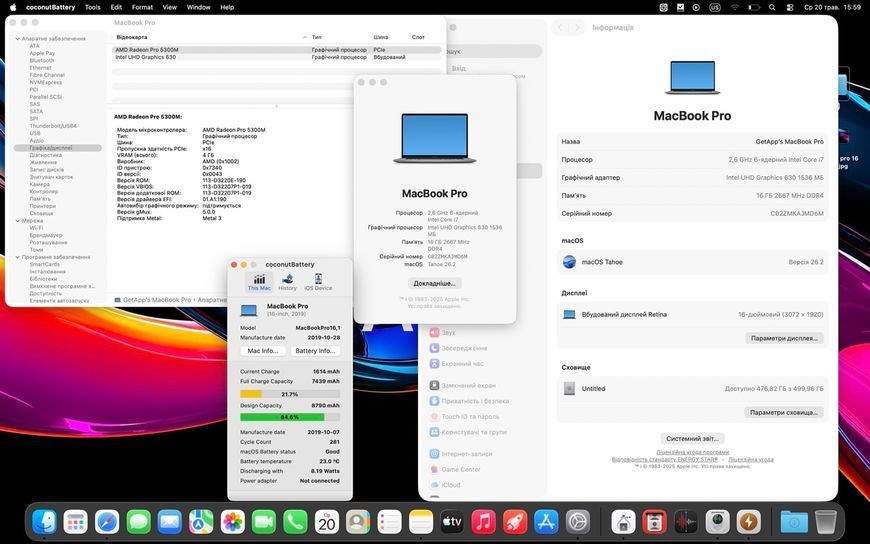Open Voice Memos from the Dock
The height and width of the screenshot is (544, 870).
686,522
